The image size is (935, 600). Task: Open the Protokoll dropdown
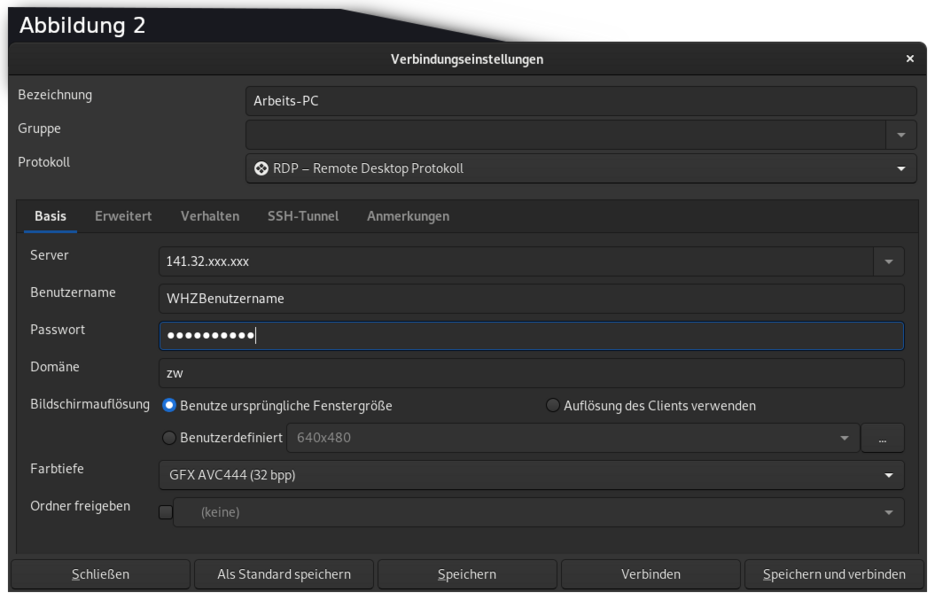pyautogui.click(x=581, y=169)
